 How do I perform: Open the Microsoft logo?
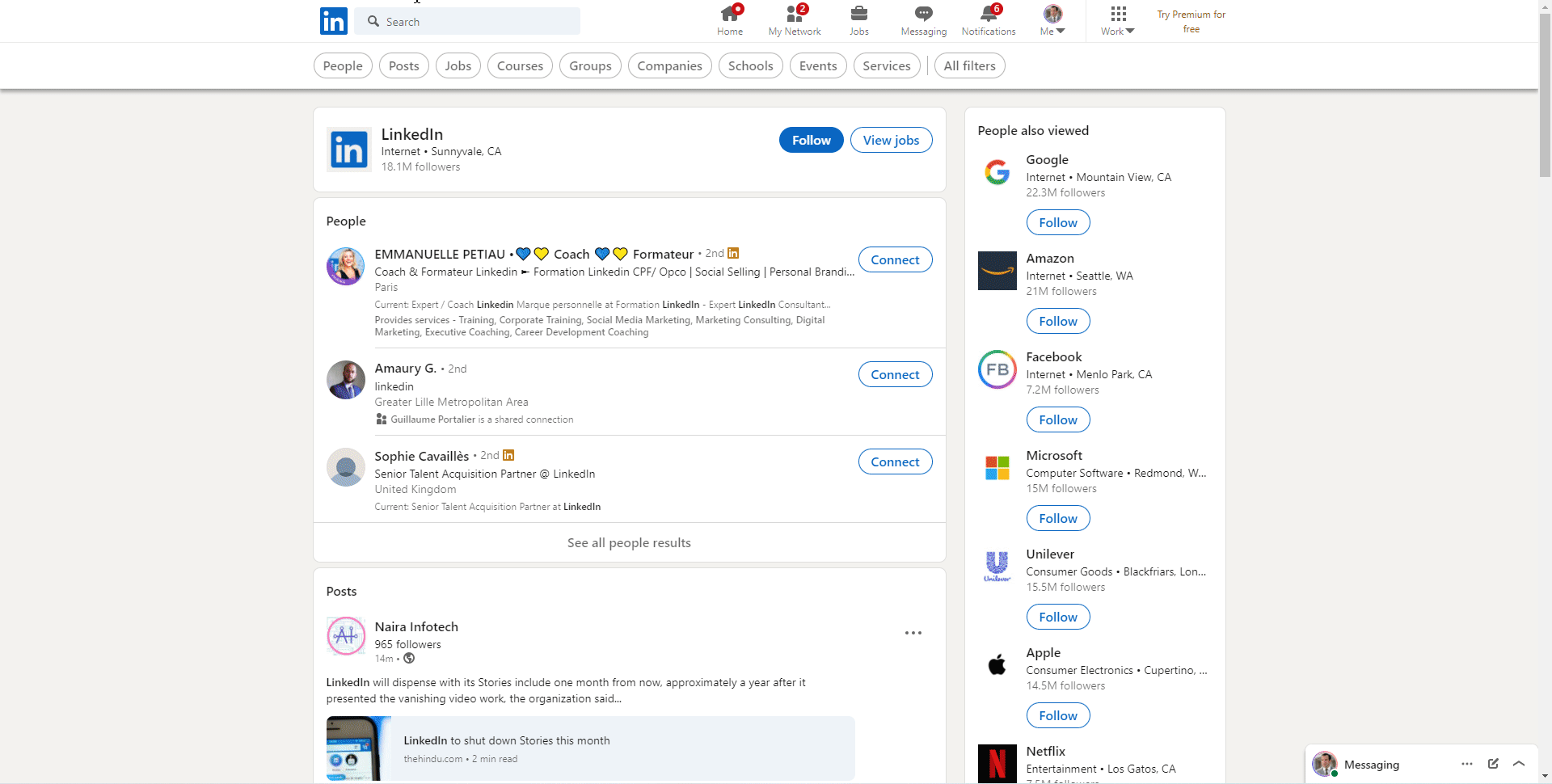[997, 468]
